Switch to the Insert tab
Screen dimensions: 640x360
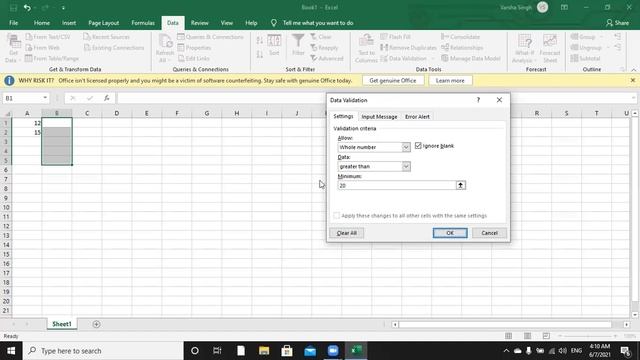point(69,23)
